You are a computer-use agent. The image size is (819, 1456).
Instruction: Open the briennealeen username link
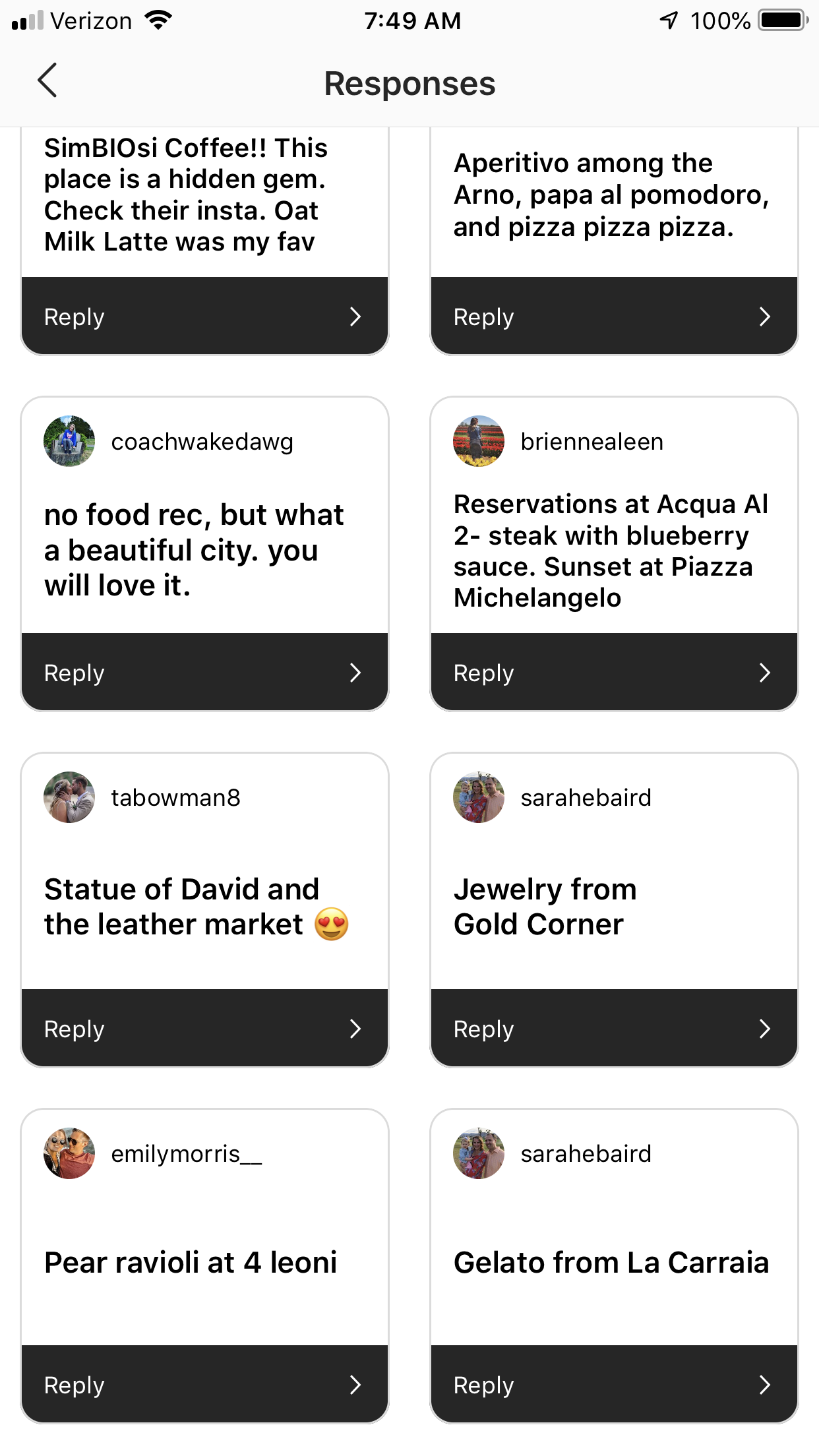coord(591,442)
